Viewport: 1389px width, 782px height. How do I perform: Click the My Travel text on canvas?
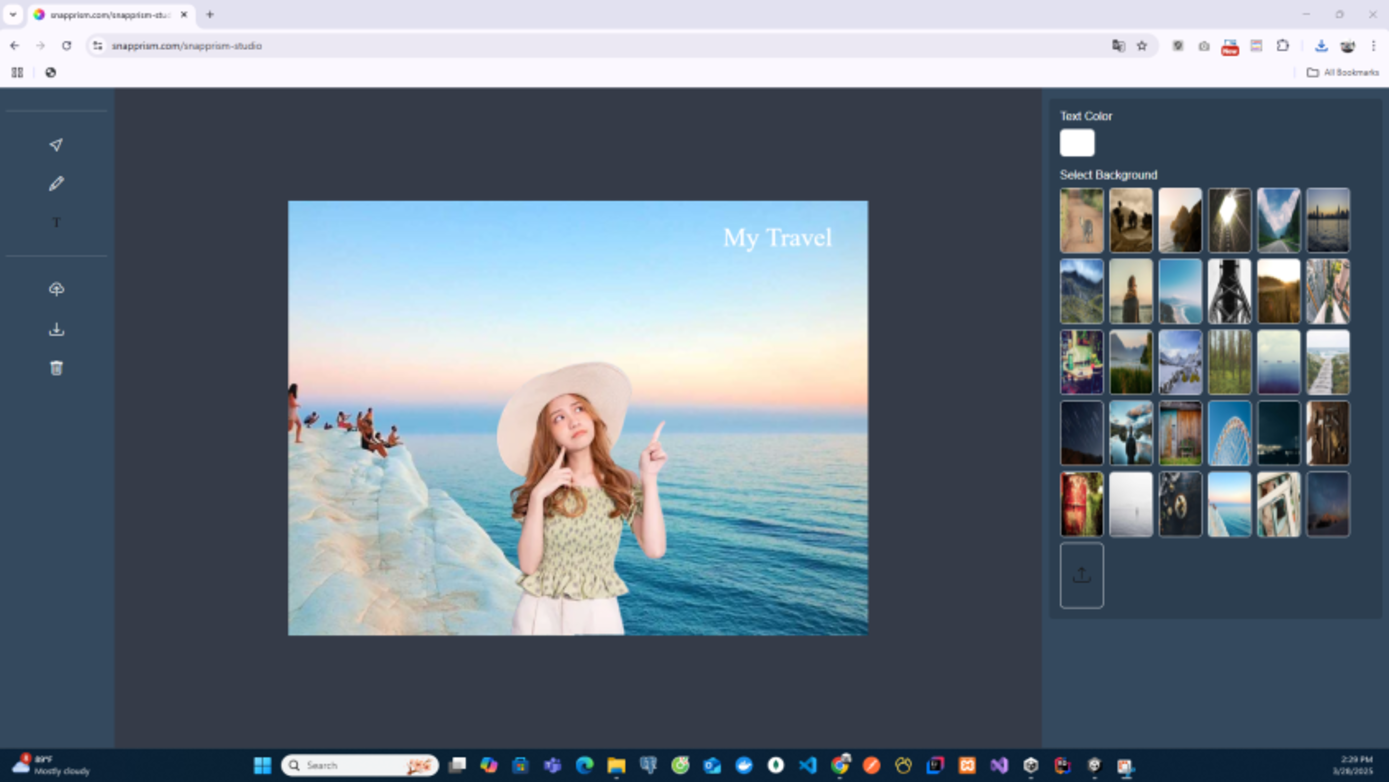pos(777,238)
